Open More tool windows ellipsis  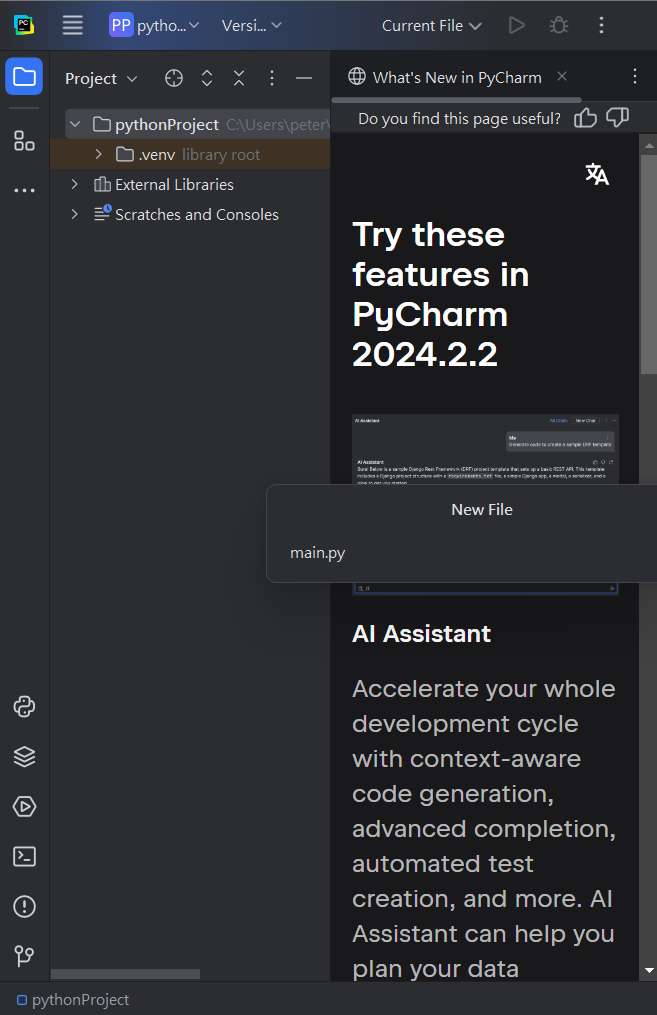(25, 190)
